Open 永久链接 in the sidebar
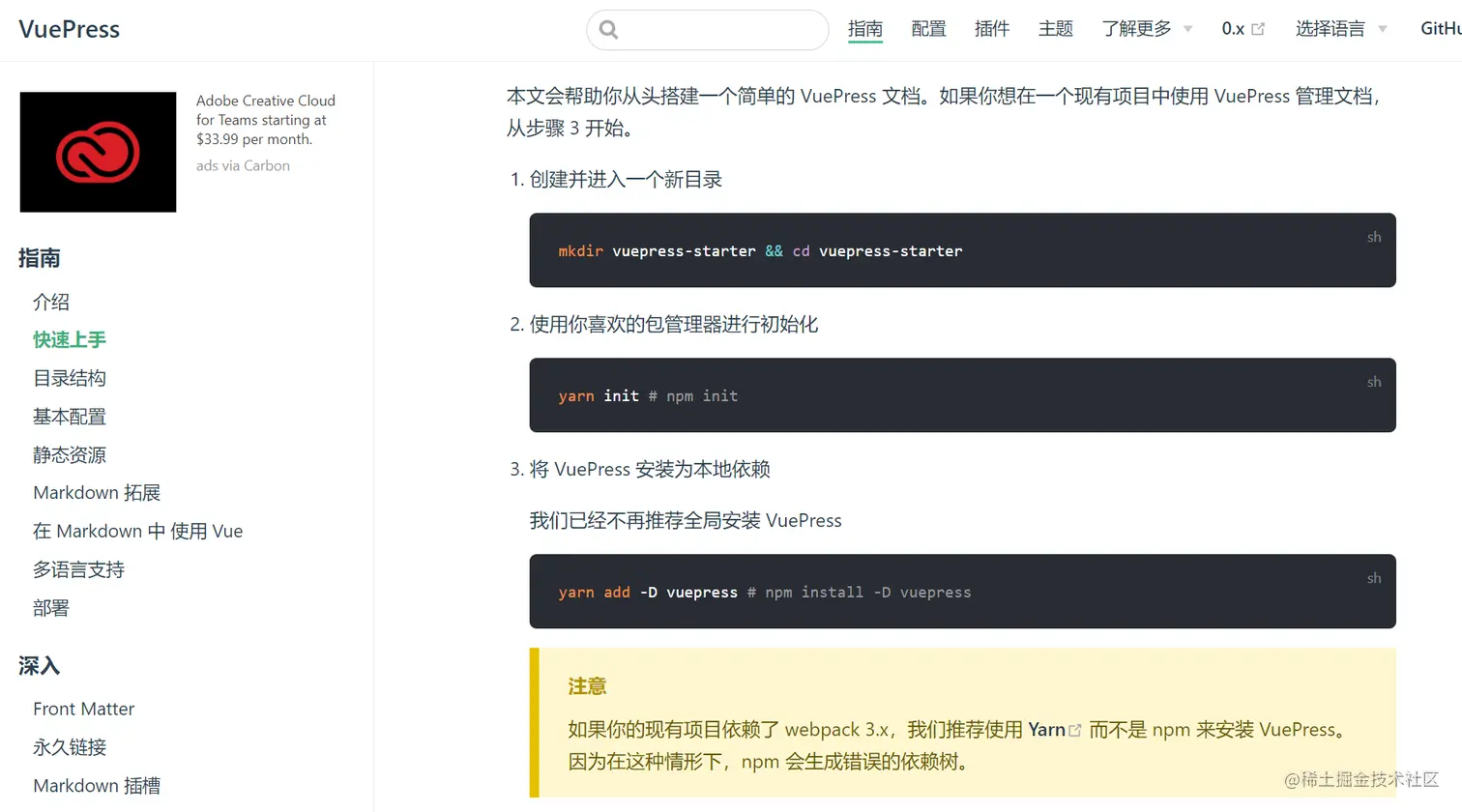 point(70,747)
